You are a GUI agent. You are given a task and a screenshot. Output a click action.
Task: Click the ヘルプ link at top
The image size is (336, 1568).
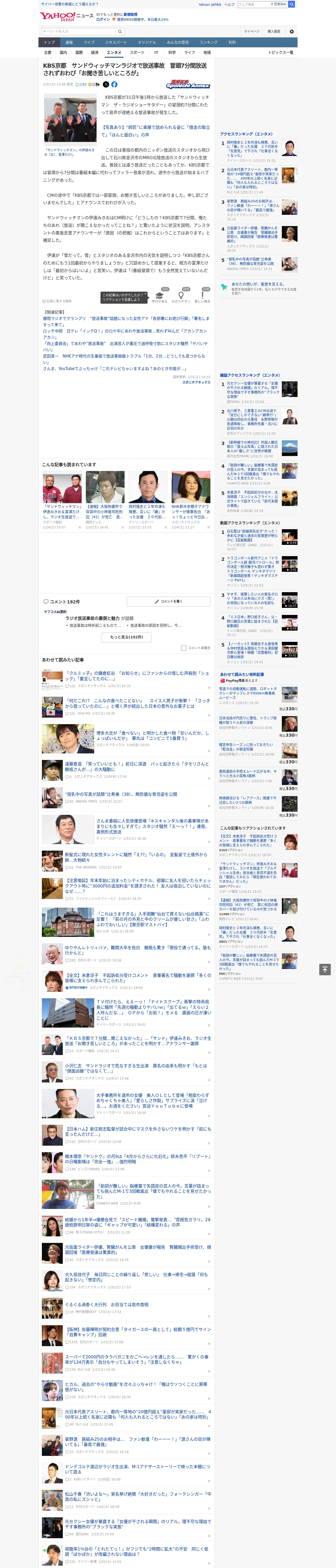point(229,4)
